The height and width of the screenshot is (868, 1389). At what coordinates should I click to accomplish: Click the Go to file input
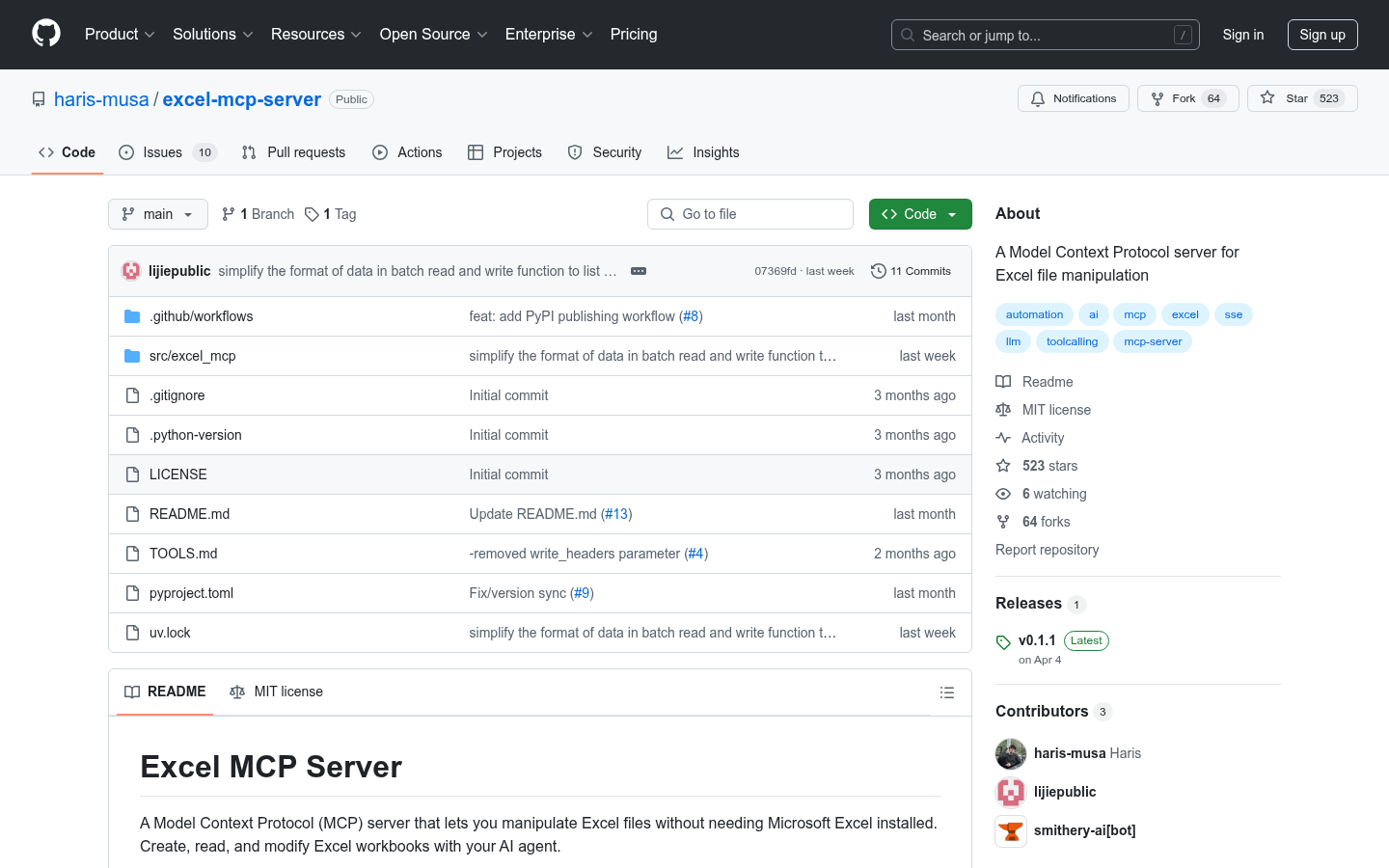coord(750,214)
